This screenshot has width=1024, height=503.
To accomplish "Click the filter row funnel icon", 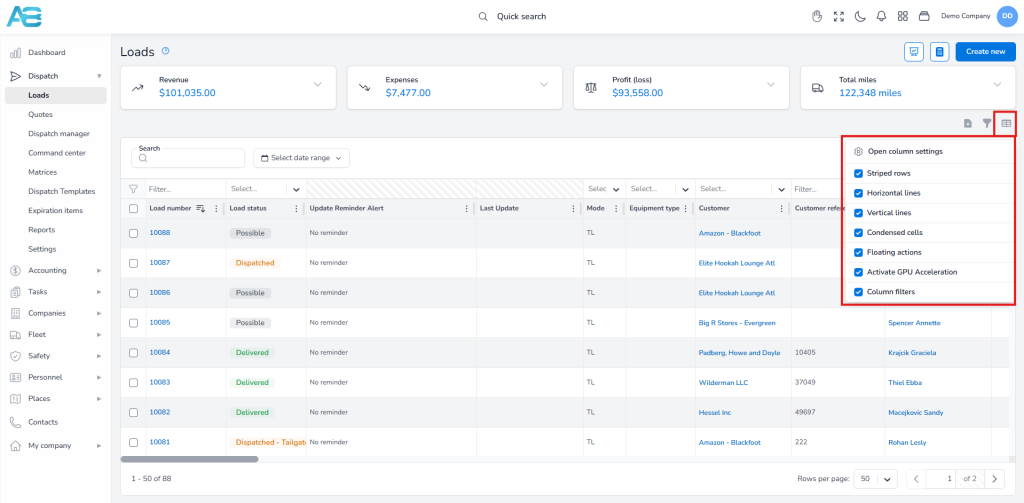I will [133, 189].
